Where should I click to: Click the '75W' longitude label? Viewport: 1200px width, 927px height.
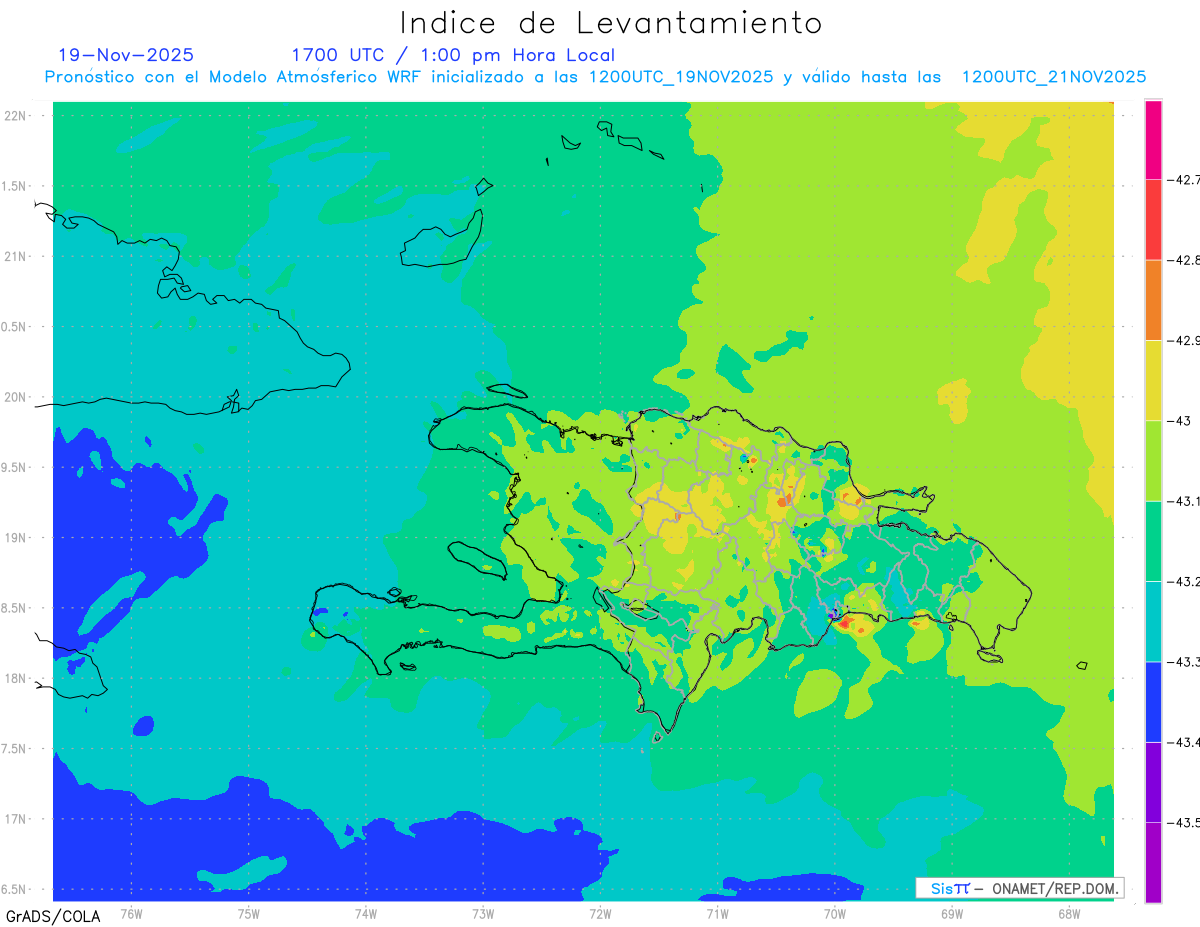pyautogui.click(x=248, y=913)
